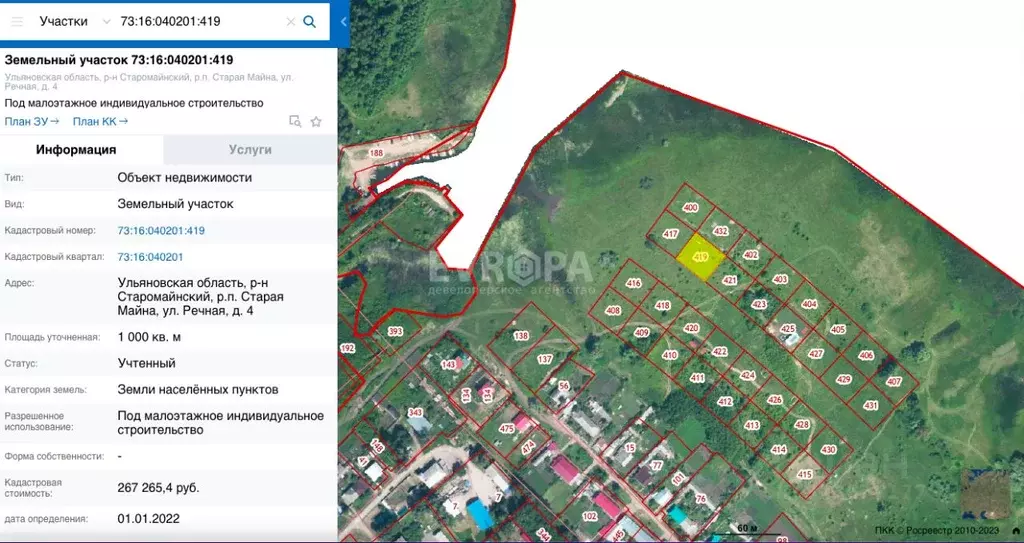Open the План КК link
Image resolution: width=1024 pixels, height=543 pixels.
coord(100,122)
